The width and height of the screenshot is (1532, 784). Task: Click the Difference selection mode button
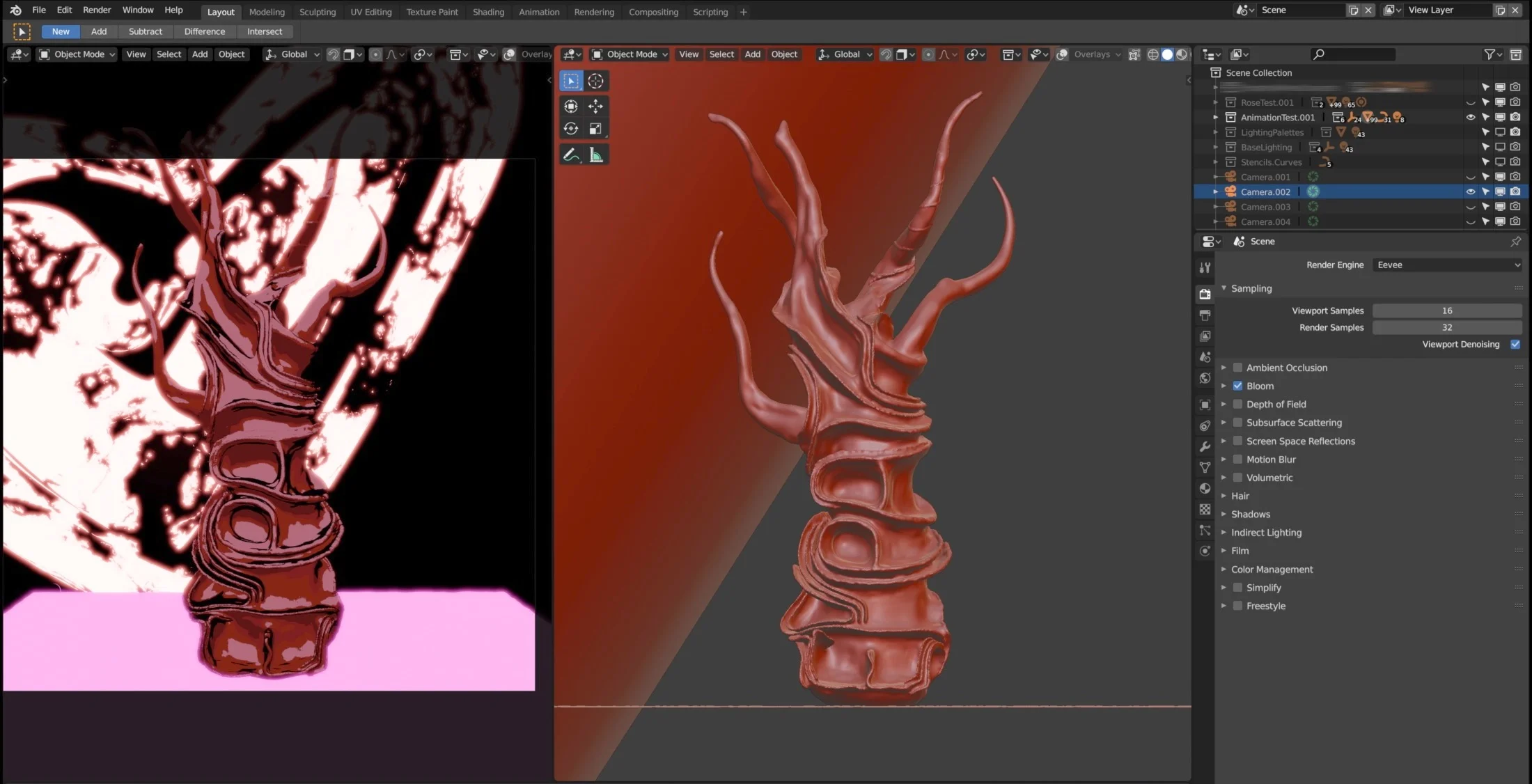[204, 31]
